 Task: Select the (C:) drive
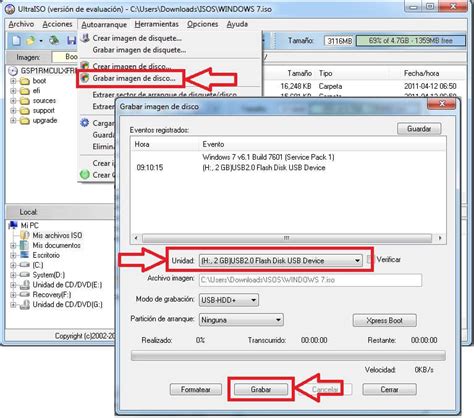[x=38, y=265]
